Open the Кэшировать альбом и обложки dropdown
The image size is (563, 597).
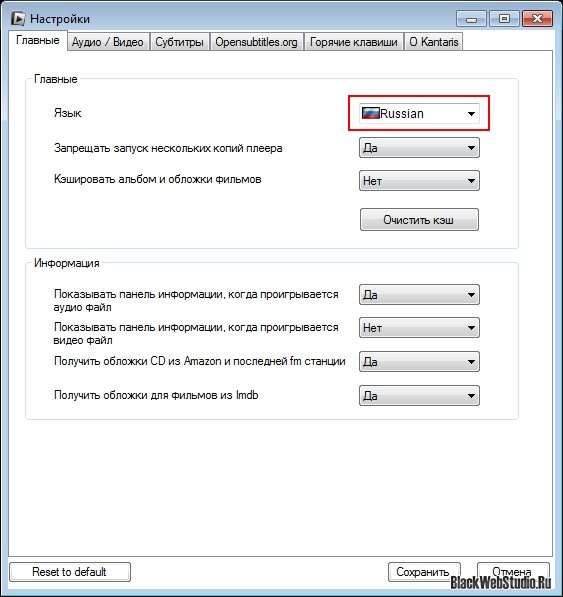tap(419, 181)
